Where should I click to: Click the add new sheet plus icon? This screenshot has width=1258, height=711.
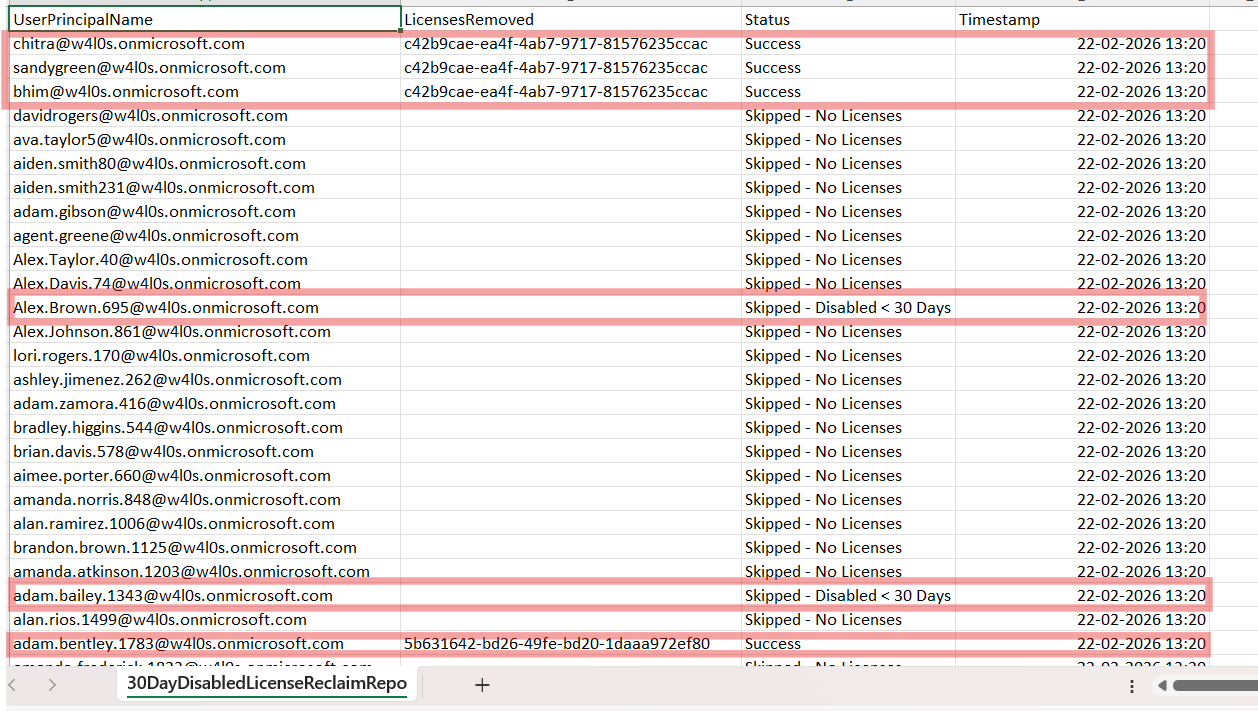click(x=482, y=685)
